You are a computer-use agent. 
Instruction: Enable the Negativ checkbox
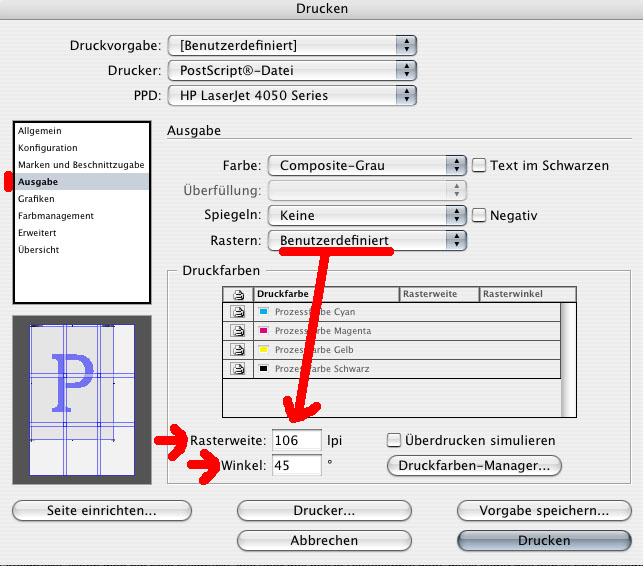coord(479,215)
